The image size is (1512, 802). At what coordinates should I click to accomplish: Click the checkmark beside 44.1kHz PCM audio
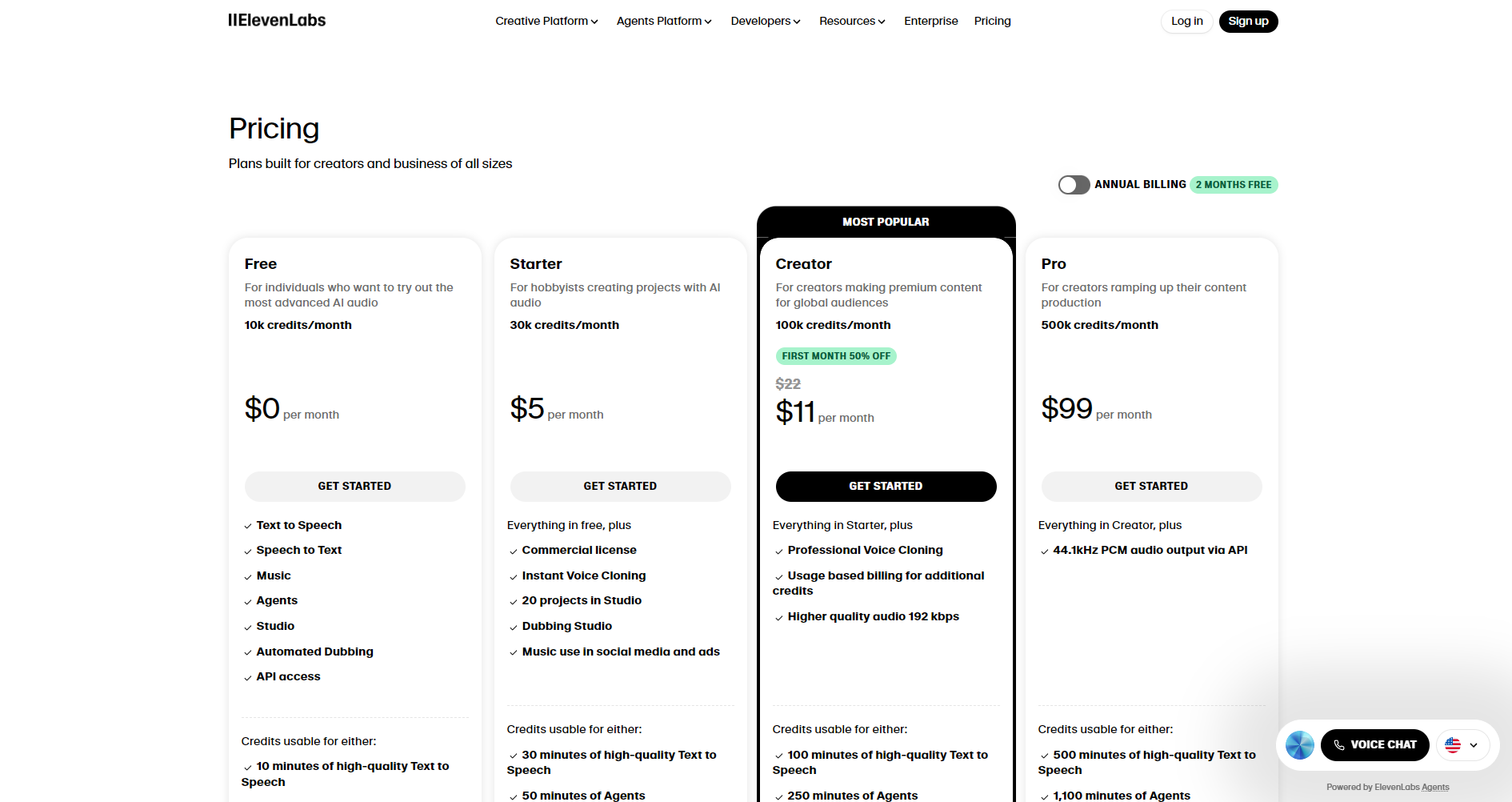1045,551
